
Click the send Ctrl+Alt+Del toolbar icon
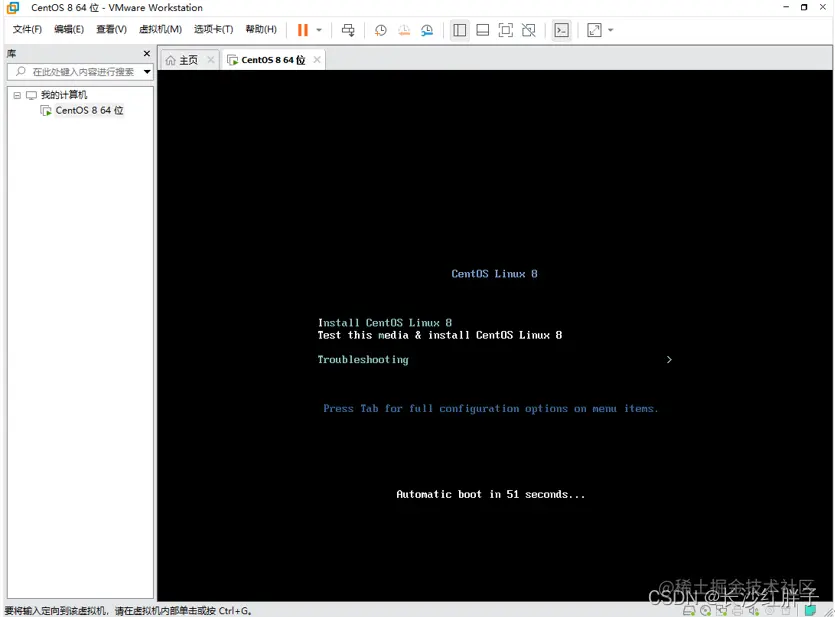pos(348,30)
